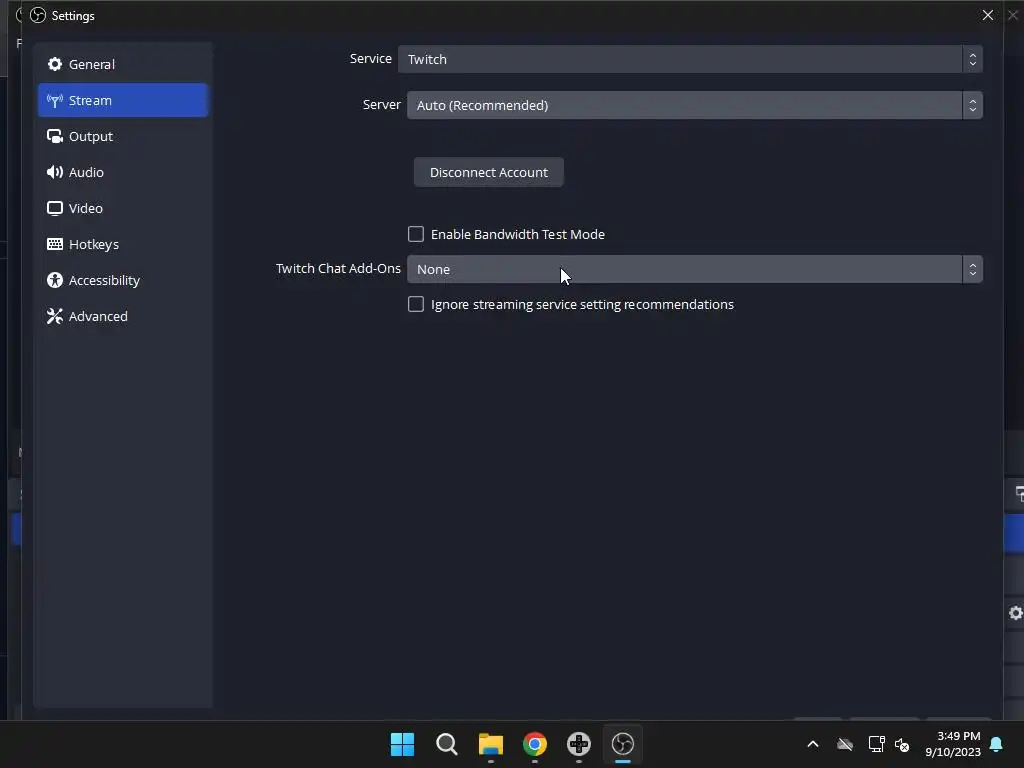Open the Output settings section

(x=123, y=136)
